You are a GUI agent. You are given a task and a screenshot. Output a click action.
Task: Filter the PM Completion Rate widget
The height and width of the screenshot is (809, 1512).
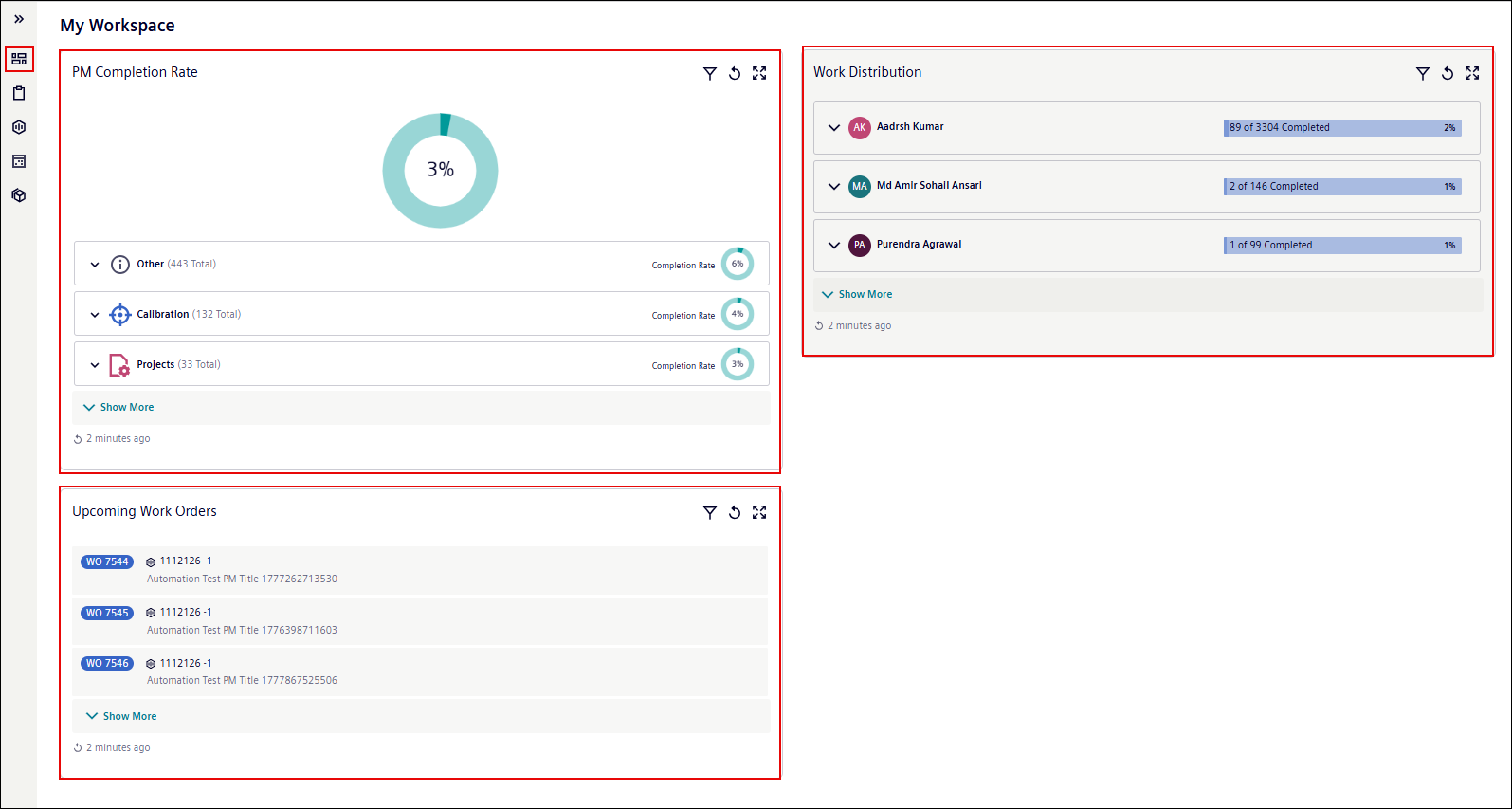[x=710, y=73]
